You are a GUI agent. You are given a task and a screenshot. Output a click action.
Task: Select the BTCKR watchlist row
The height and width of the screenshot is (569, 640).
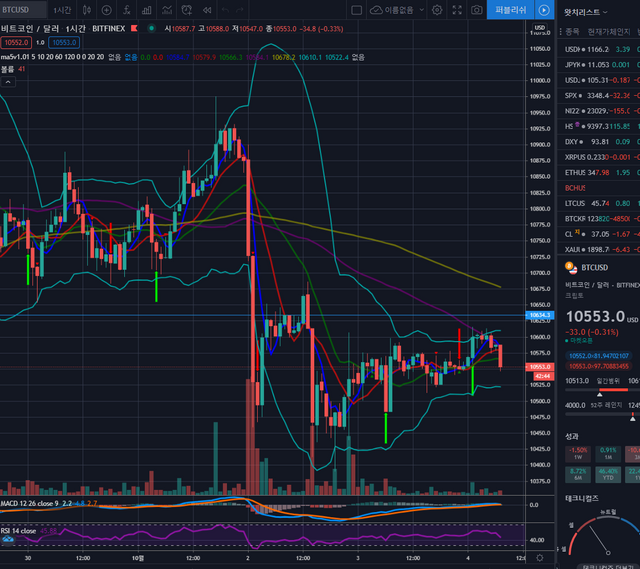(598, 219)
